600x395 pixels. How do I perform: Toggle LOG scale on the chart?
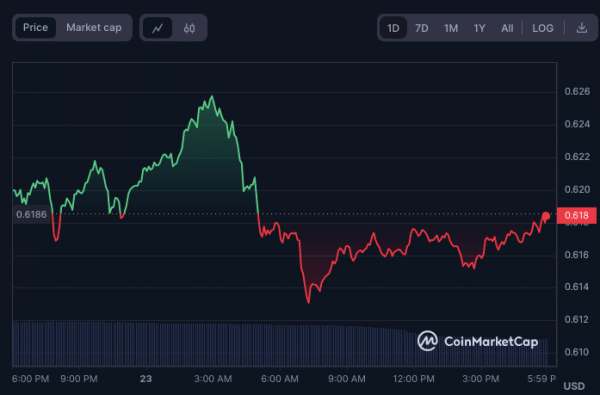[x=543, y=28]
